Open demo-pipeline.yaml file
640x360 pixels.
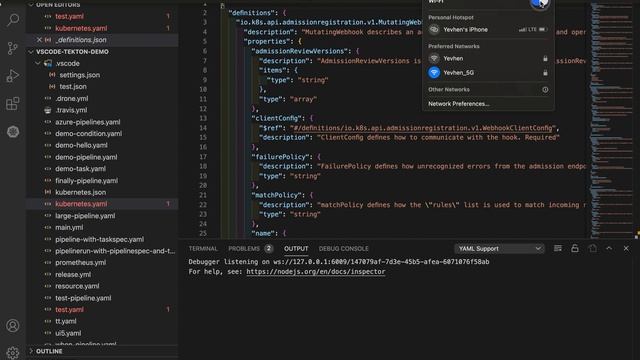click(102, 157)
